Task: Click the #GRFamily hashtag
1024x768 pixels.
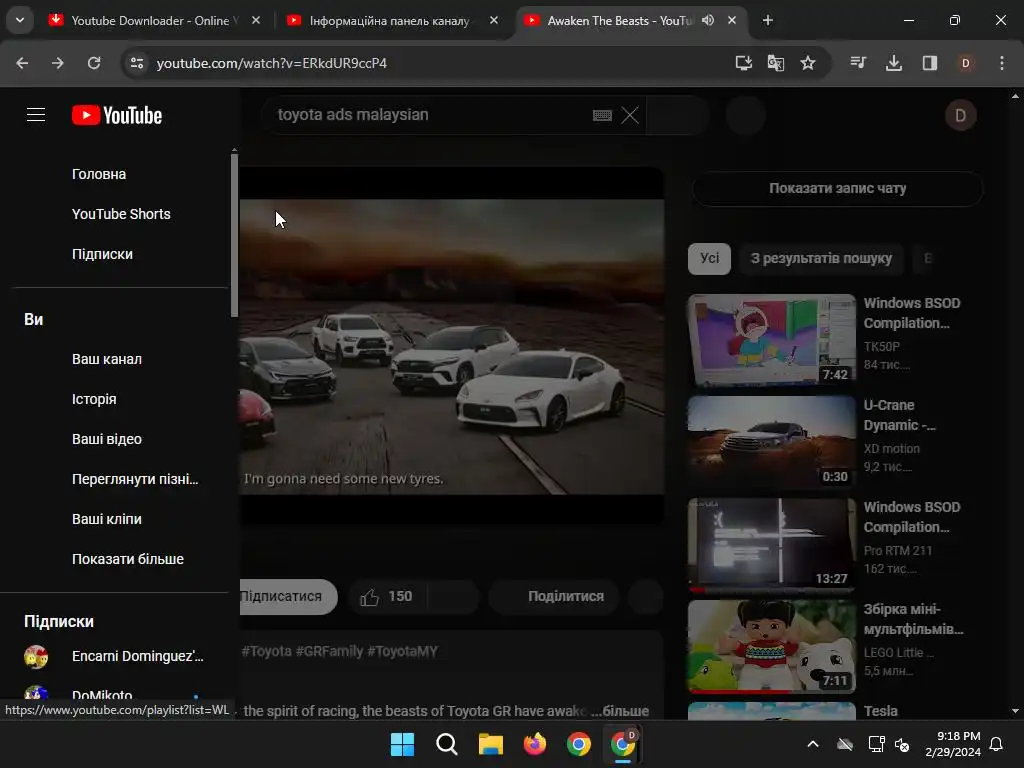Action: coord(328,652)
